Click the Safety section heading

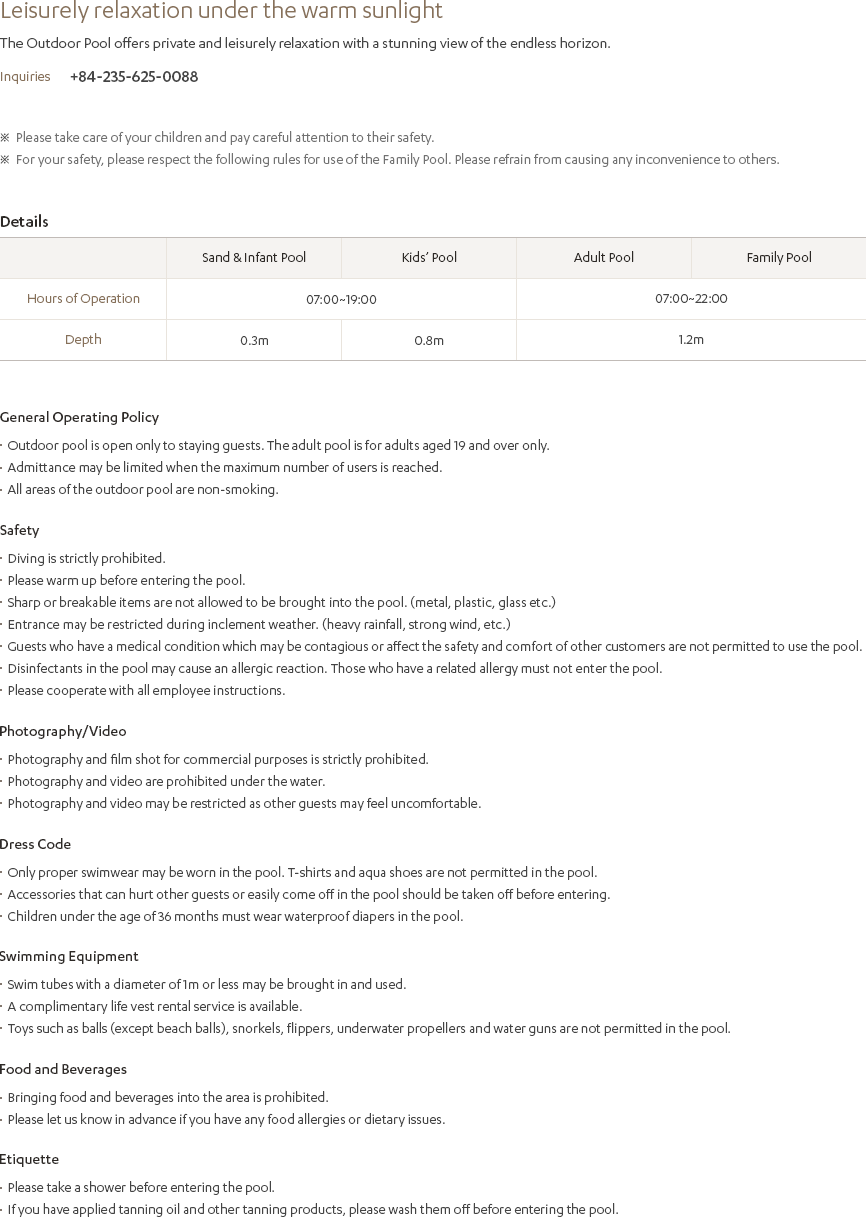[x=20, y=531]
